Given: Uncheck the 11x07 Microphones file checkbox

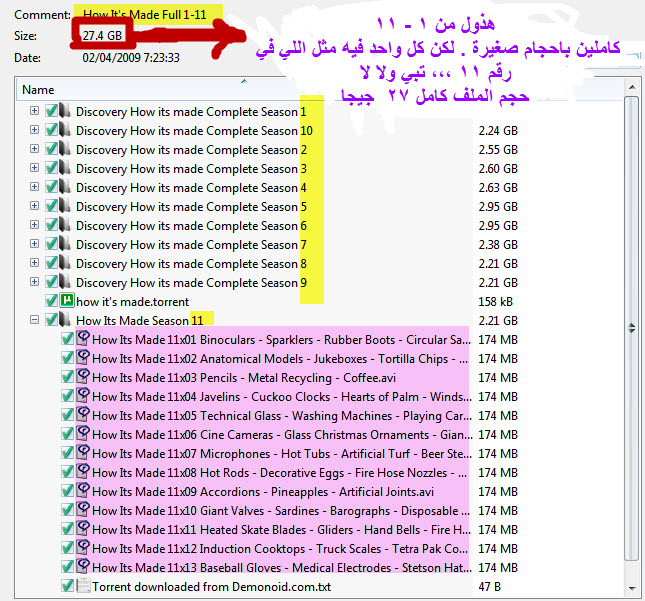Looking at the screenshot, I should (67, 452).
